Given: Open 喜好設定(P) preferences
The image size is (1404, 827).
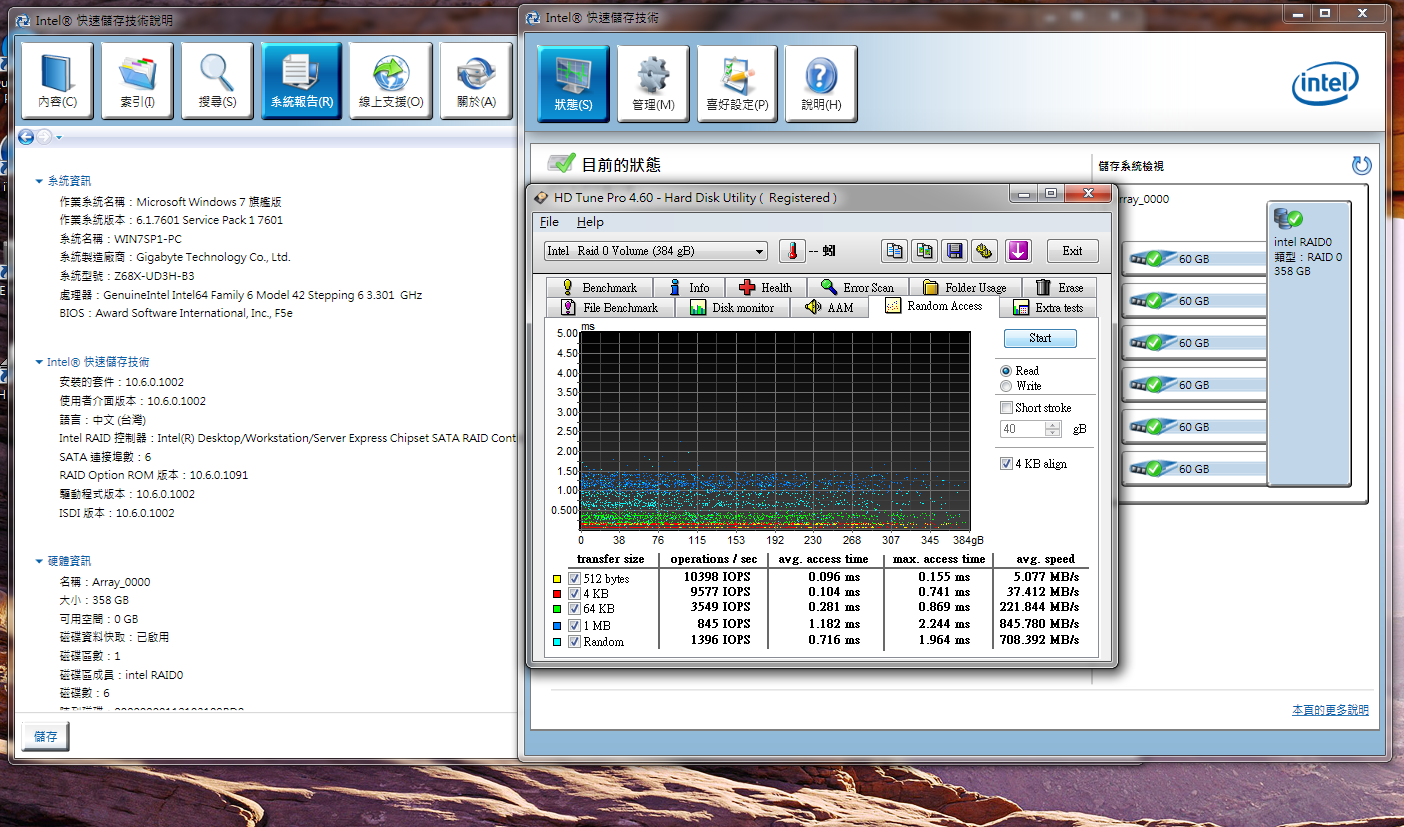Looking at the screenshot, I should point(737,84).
